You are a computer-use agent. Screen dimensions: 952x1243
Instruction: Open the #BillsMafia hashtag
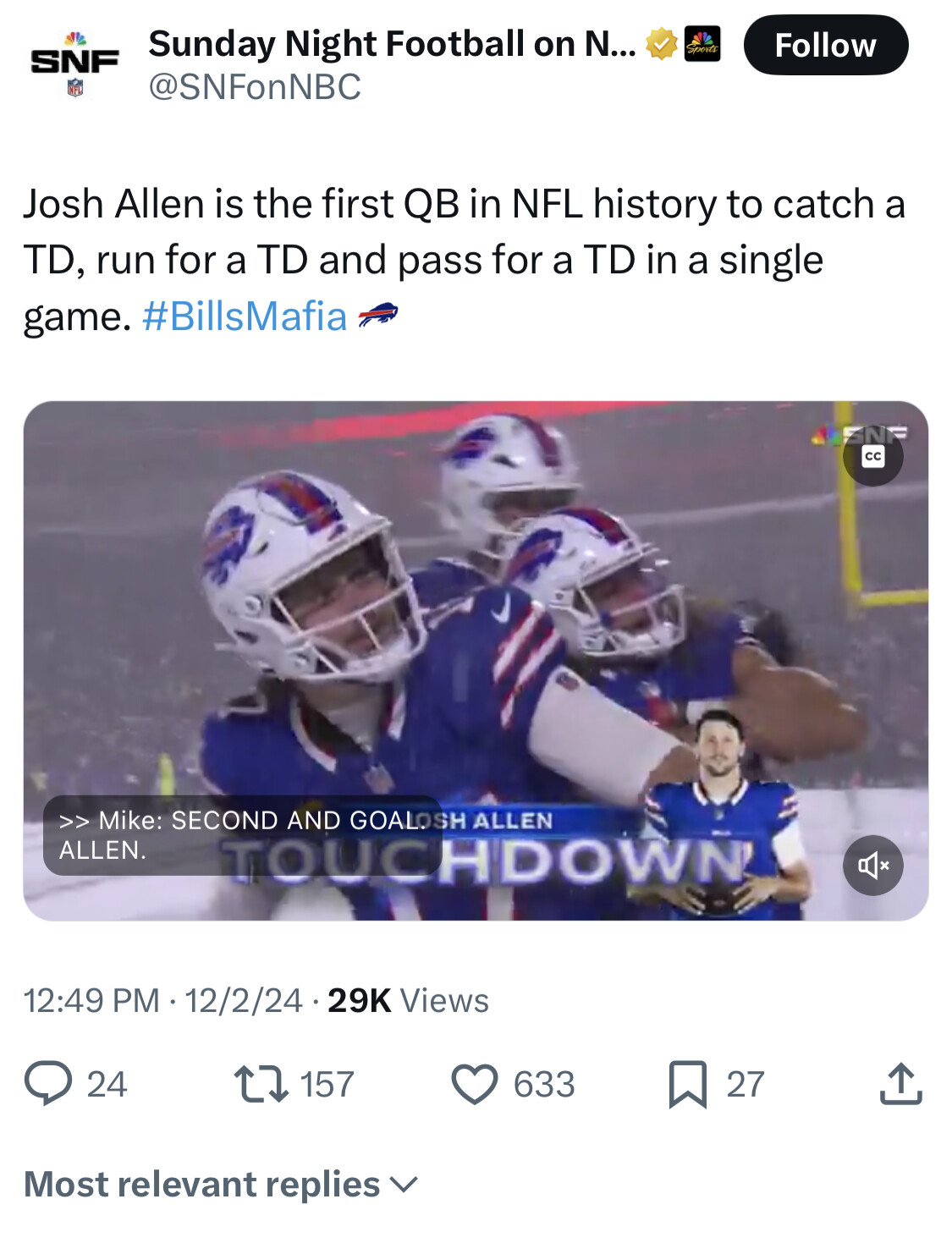[245, 316]
